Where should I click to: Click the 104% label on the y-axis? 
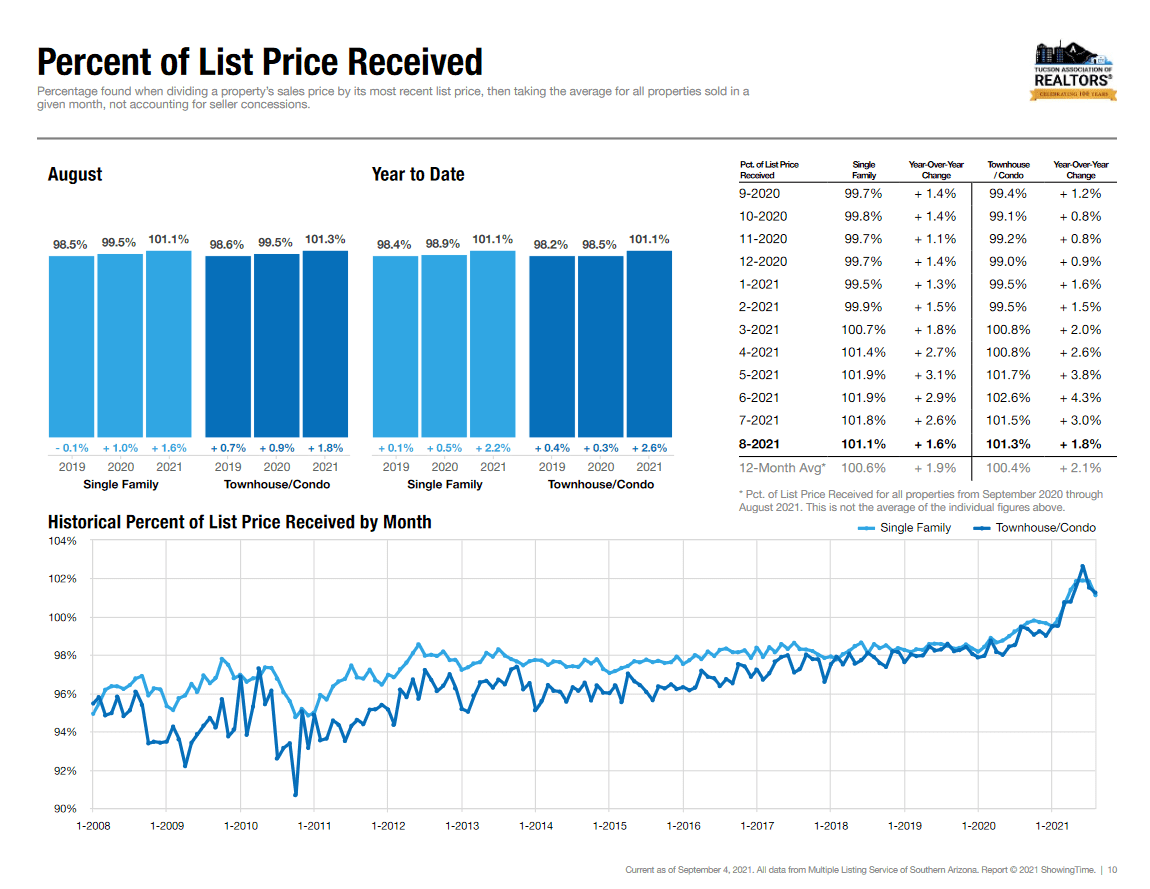64,541
